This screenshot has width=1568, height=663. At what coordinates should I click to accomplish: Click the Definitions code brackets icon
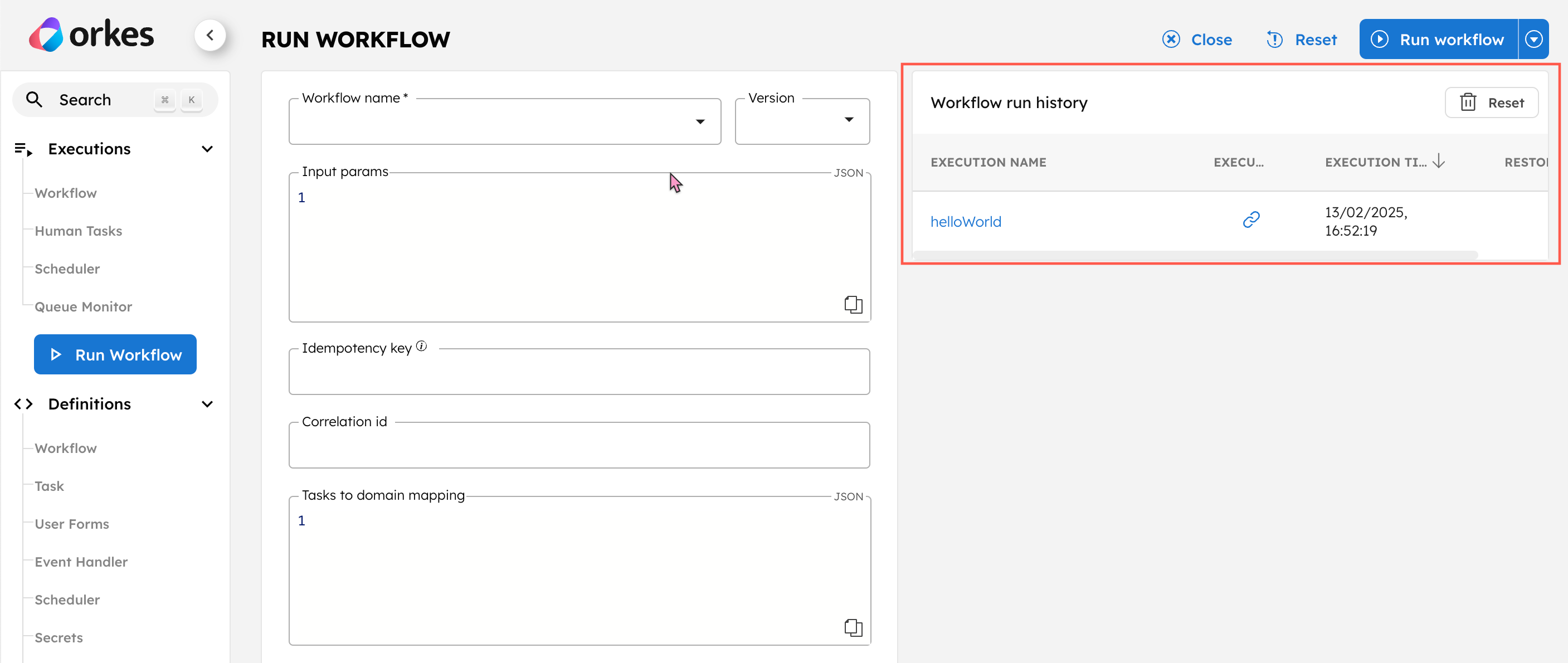23,404
